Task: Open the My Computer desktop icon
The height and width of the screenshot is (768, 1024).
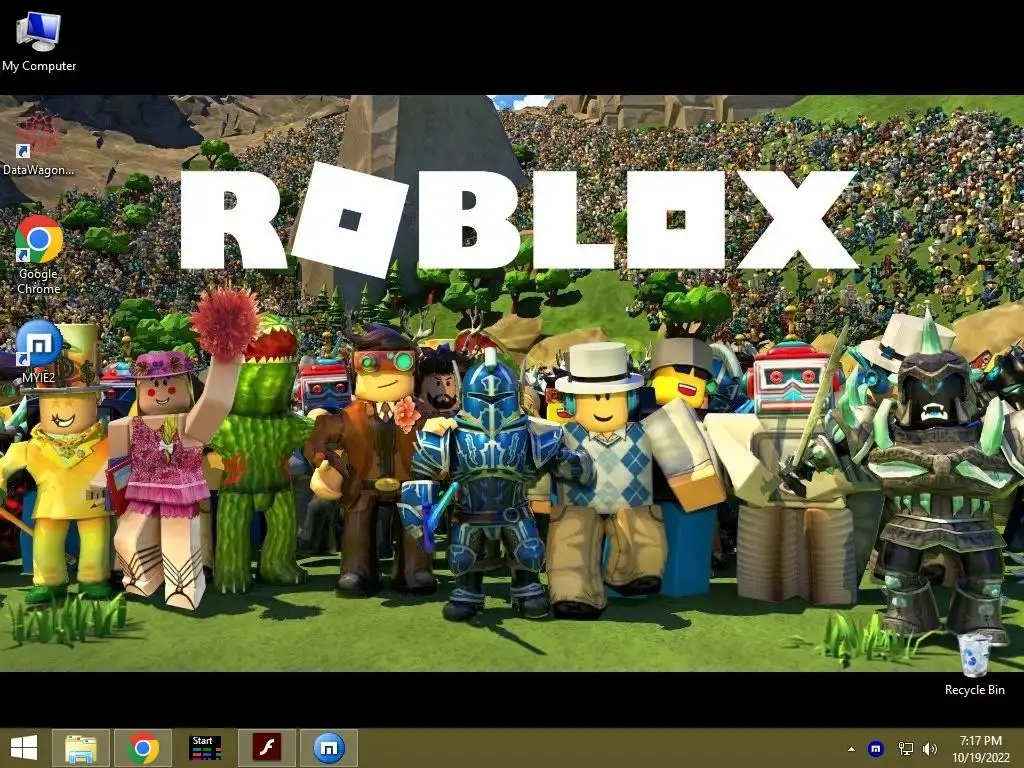Action: click(x=39, y=42)
